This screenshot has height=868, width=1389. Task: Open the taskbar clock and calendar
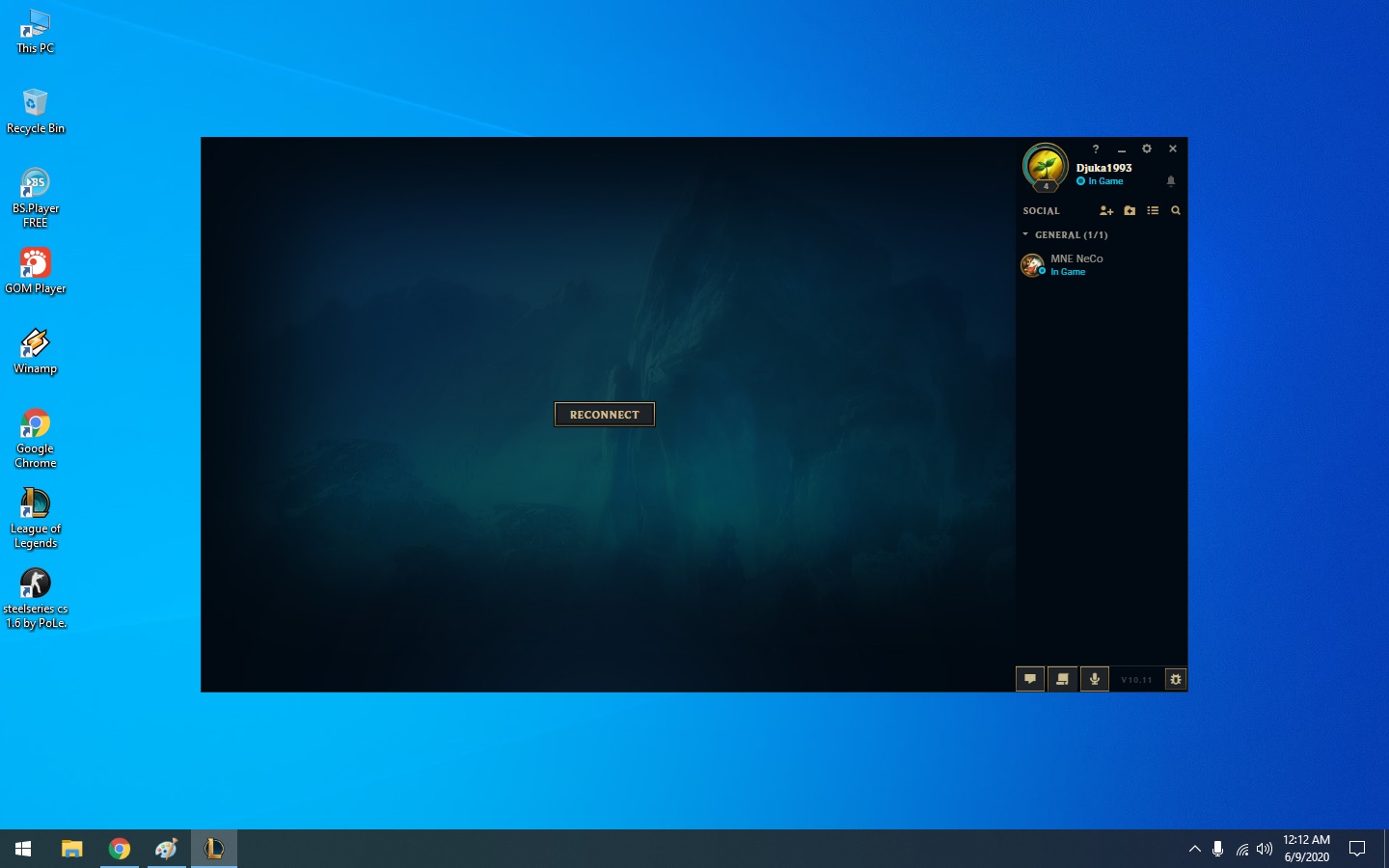tap(1307, 849)
